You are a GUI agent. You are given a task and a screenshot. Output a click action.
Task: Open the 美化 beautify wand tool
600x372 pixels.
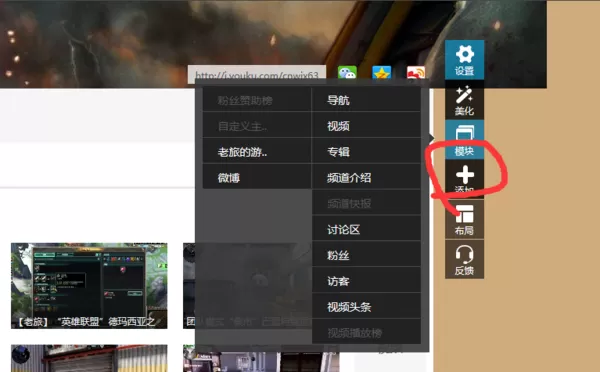click(x=464, y=100)
